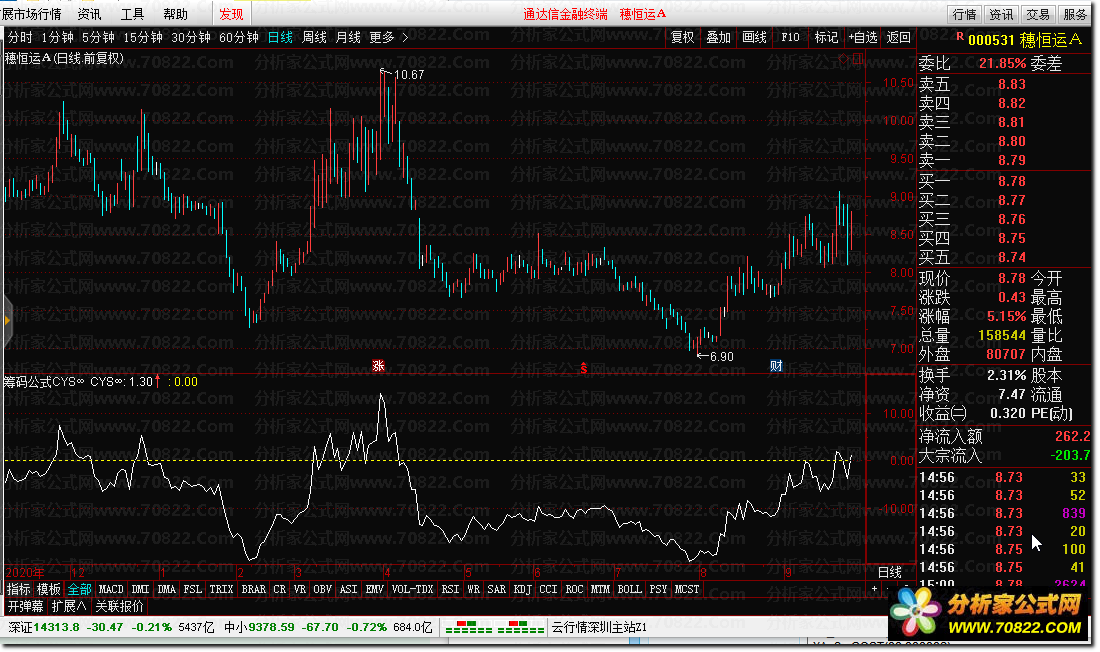Choose the SAR indicator
The image size is (1100, 652).
(496, 589)
